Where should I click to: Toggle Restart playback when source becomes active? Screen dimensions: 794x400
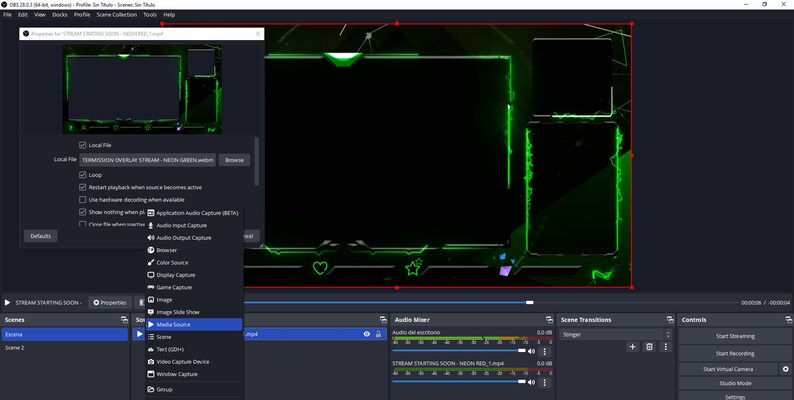point(83,187)
